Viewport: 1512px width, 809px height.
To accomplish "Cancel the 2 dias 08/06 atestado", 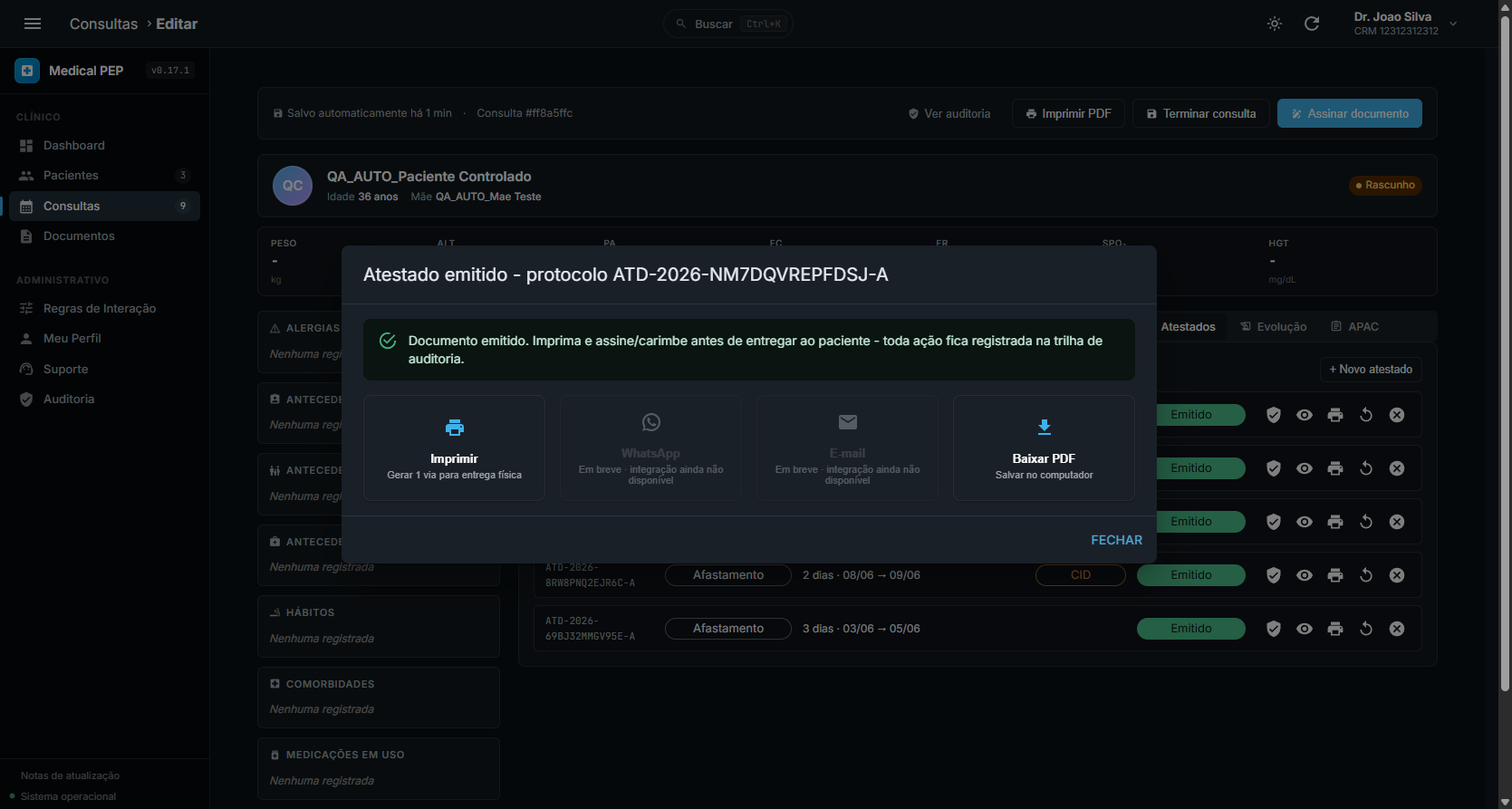I will point(1397,575).
